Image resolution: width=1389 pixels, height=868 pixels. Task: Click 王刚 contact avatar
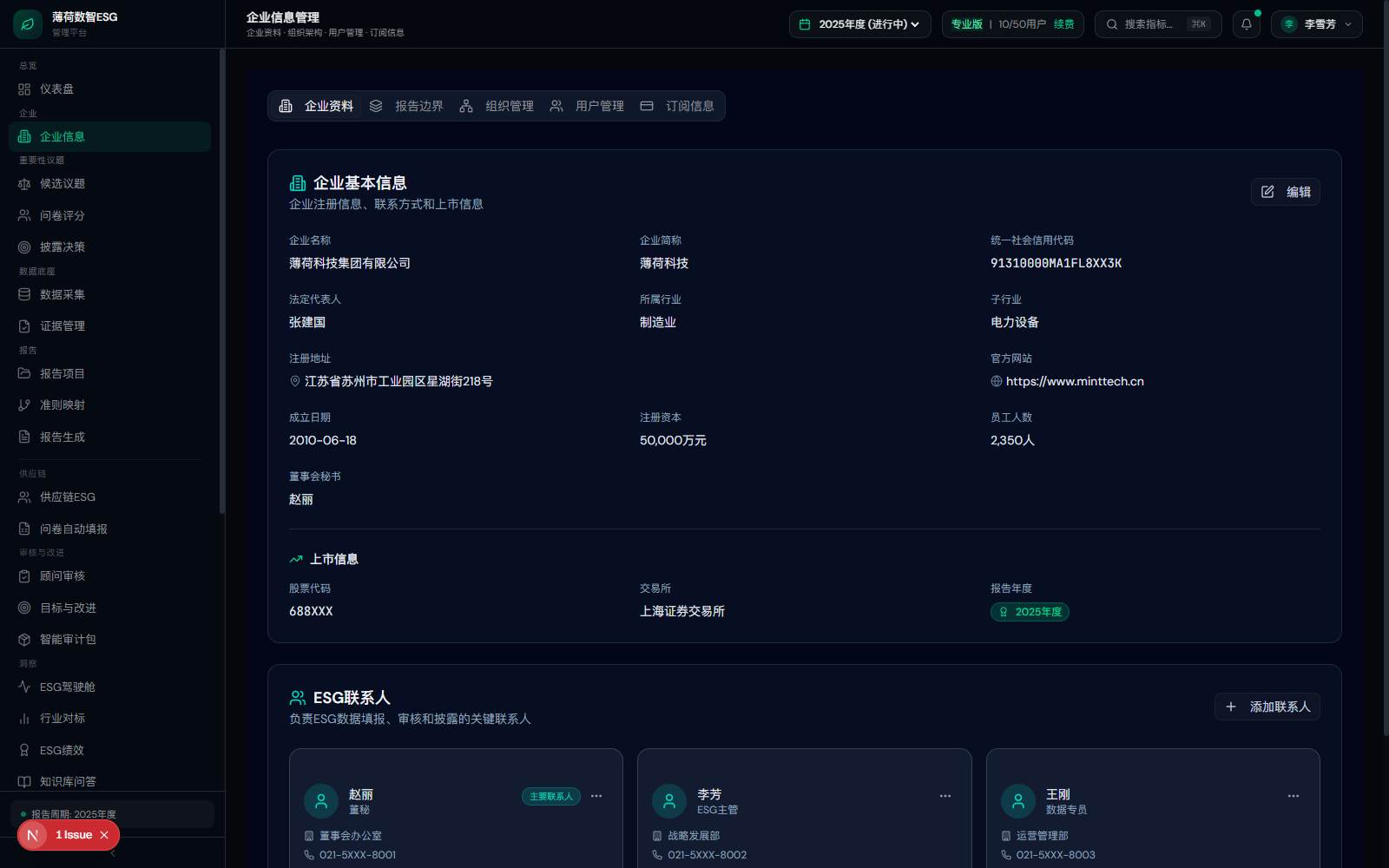(1018, 801)
